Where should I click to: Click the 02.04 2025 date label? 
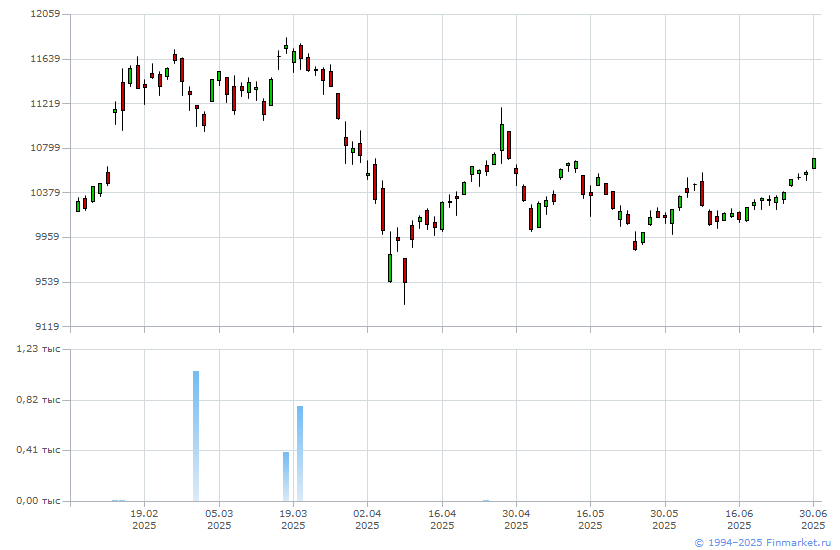(x=368, y=519)
